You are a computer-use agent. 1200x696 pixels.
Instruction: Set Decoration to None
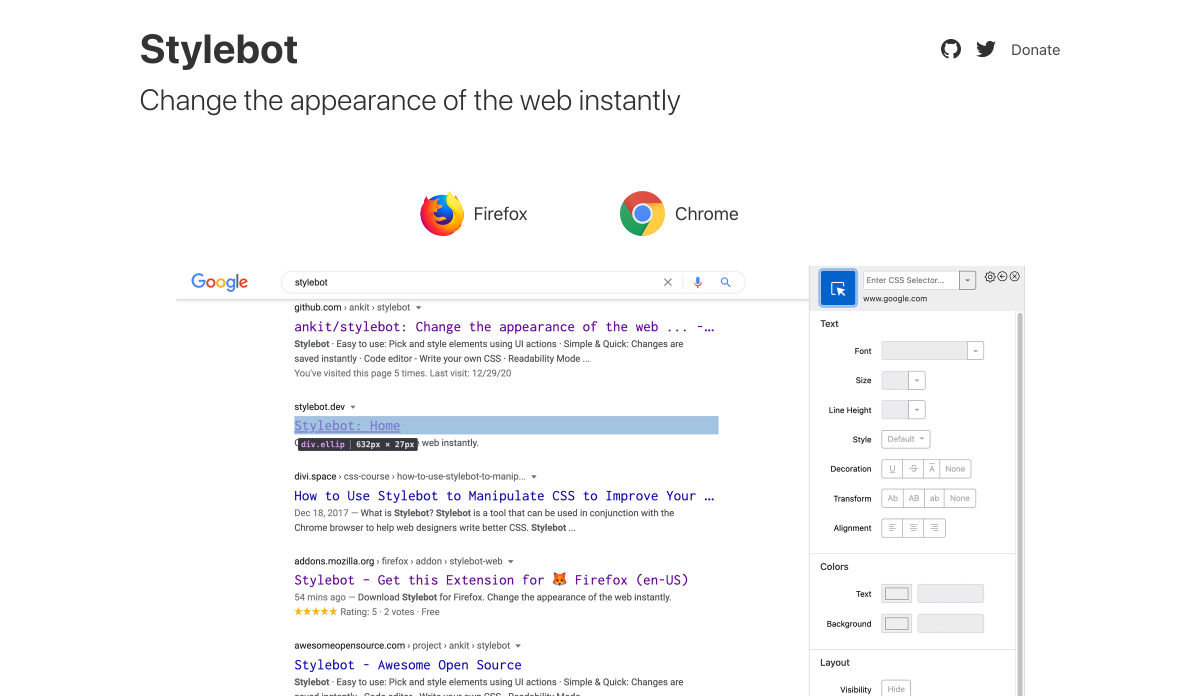[x=956, y=469]
